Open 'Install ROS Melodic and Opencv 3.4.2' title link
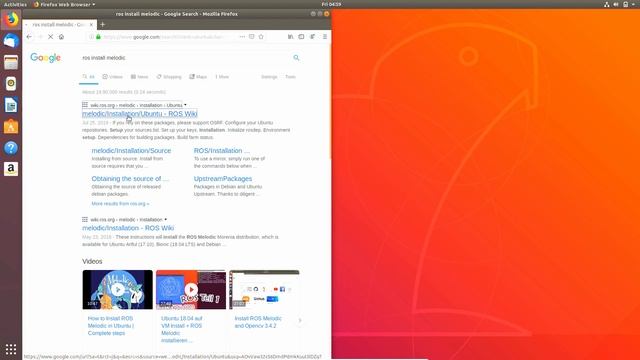 [x=258, y=322]
